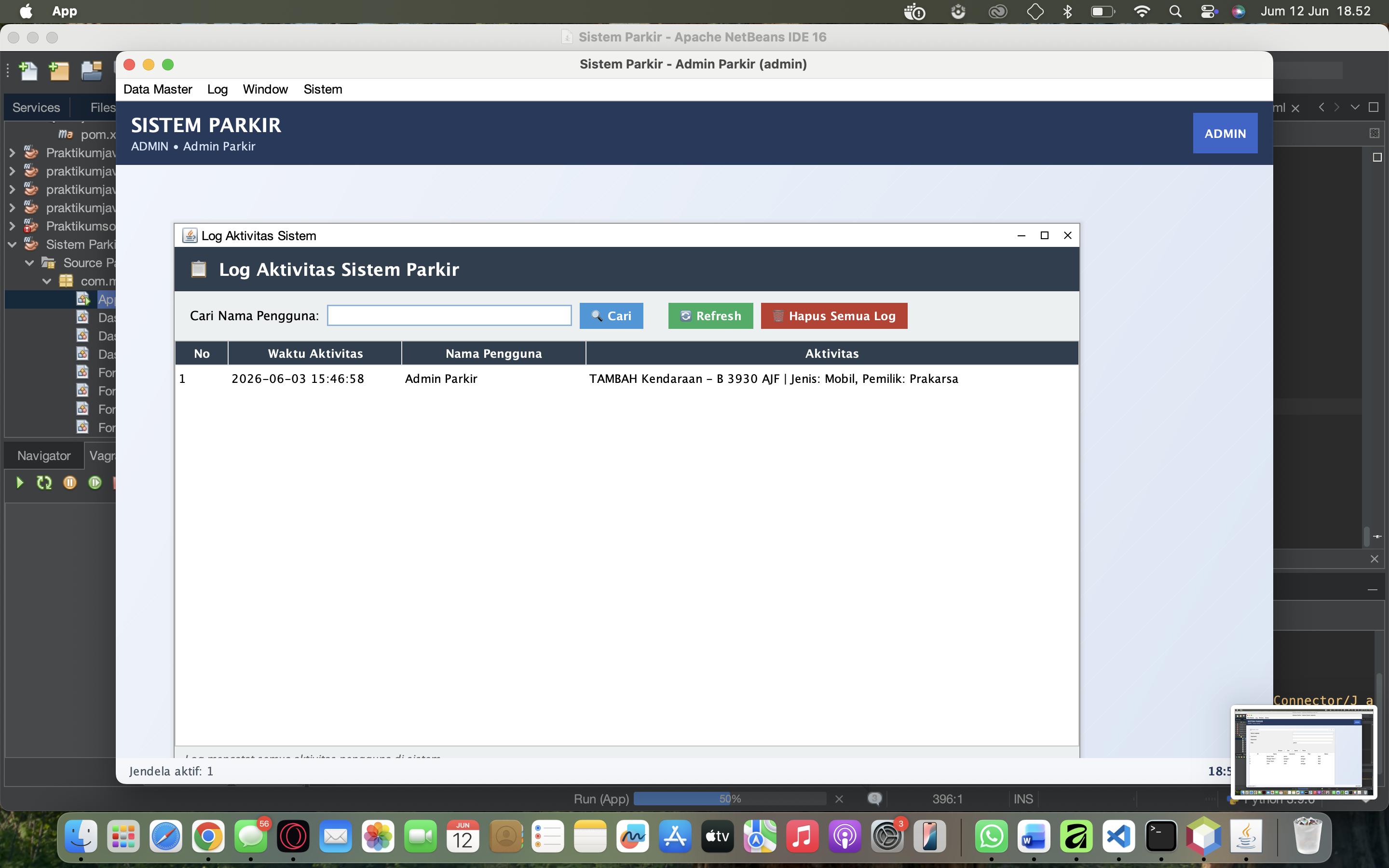Viewport: 1389px width, 868px height.
Task: Click the New File icon in NetBeans toolbar
Action: point(28,70)
